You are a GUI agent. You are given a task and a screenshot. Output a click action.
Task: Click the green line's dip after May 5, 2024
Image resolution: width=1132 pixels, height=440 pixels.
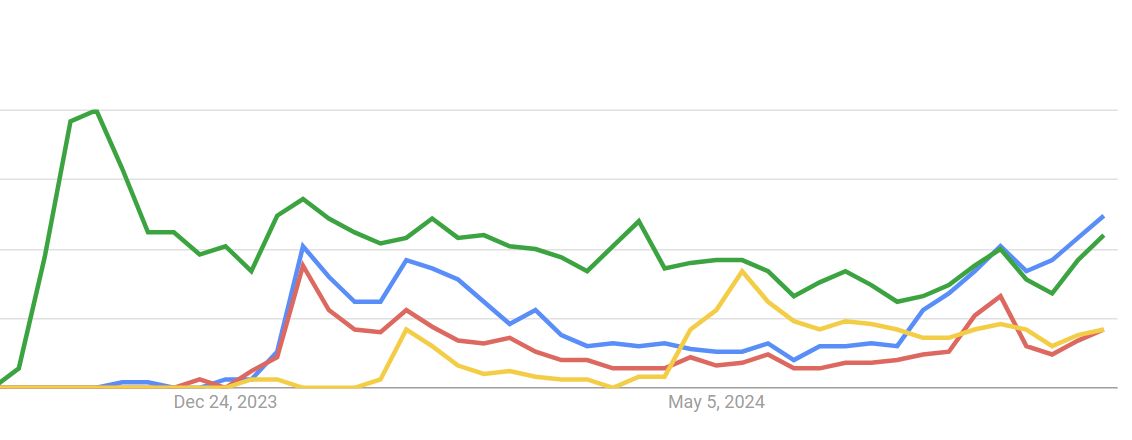click(x=794, y=296)
